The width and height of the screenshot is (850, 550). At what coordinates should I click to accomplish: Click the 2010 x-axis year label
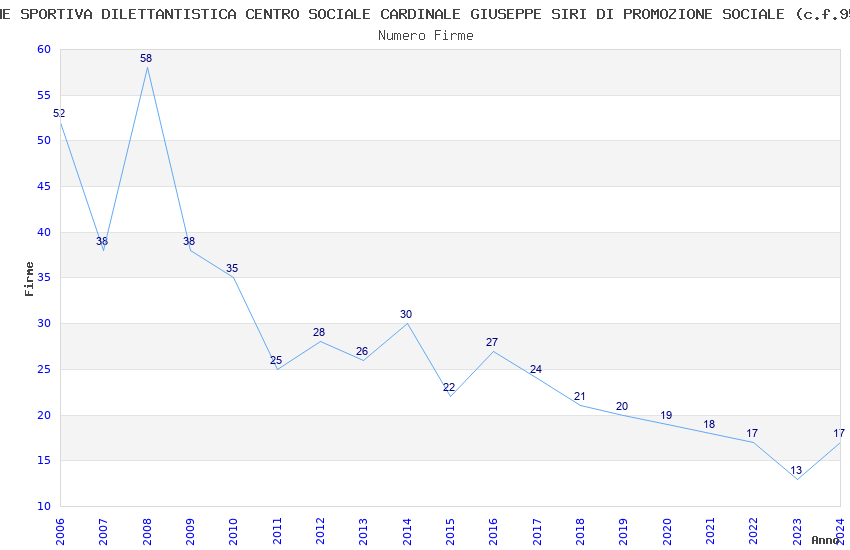(233, 531)
